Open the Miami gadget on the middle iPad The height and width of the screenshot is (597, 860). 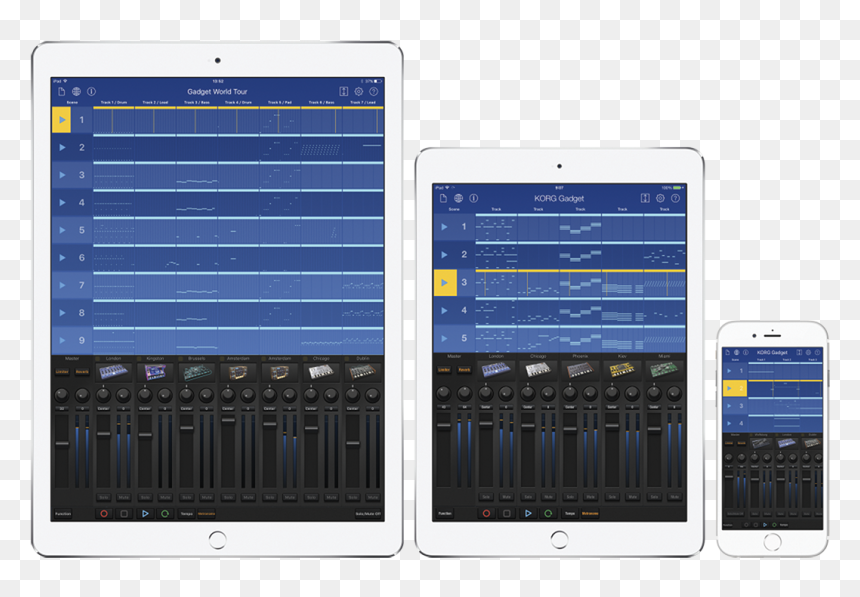pyautogui.click(x=664, y=370)
